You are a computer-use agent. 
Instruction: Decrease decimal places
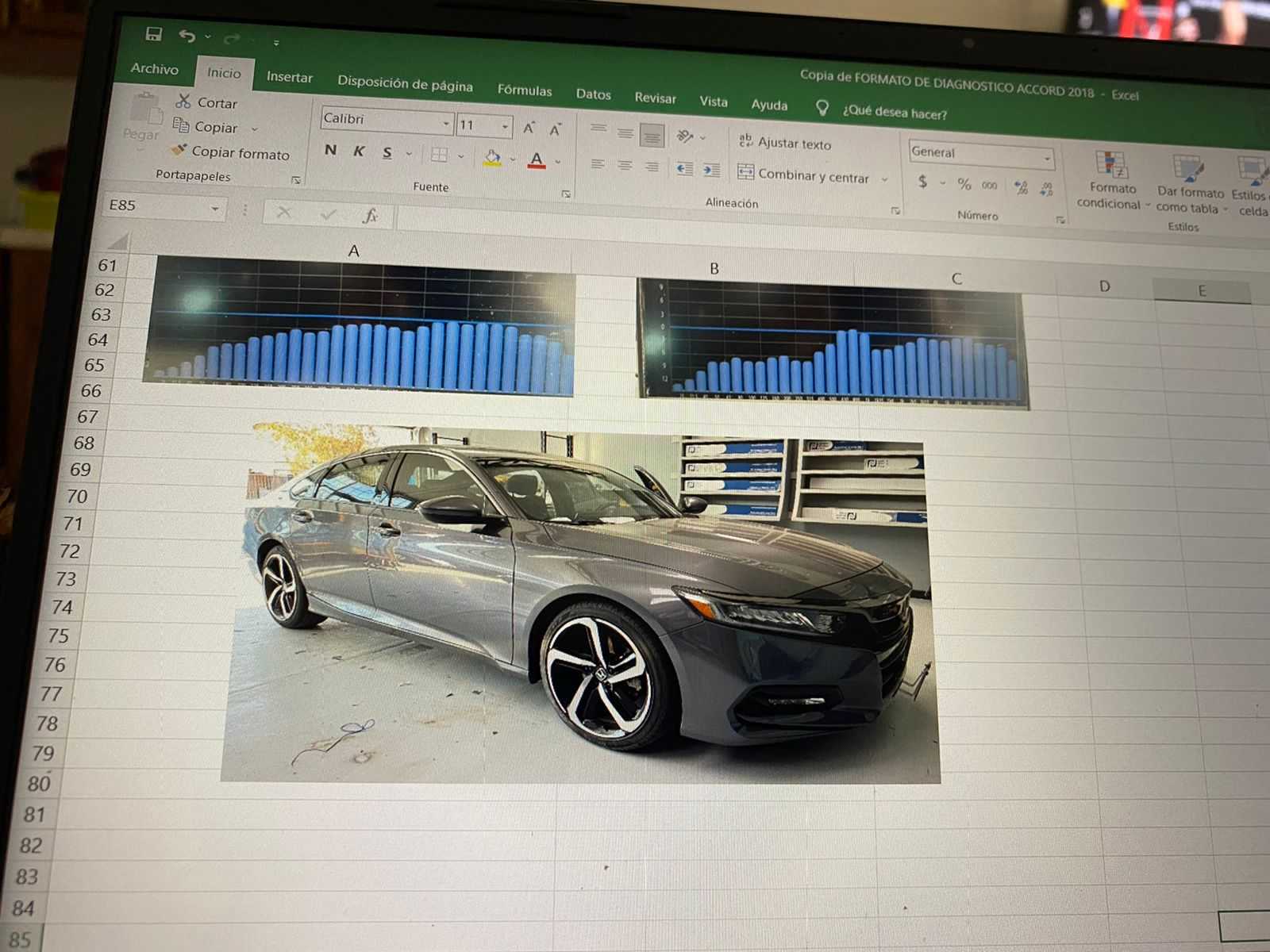1047,189
